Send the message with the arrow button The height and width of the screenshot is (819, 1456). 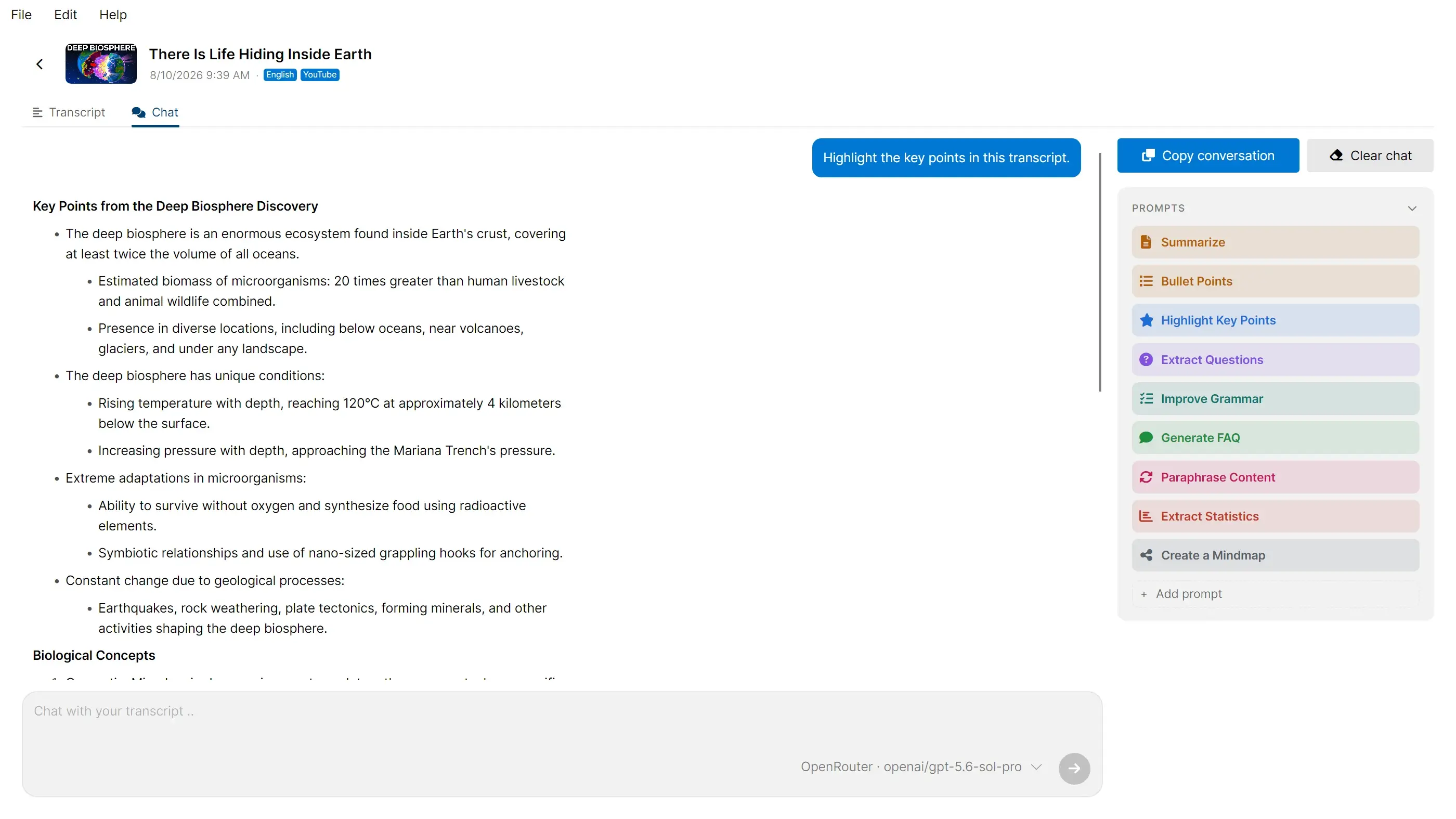(1074, 768)
